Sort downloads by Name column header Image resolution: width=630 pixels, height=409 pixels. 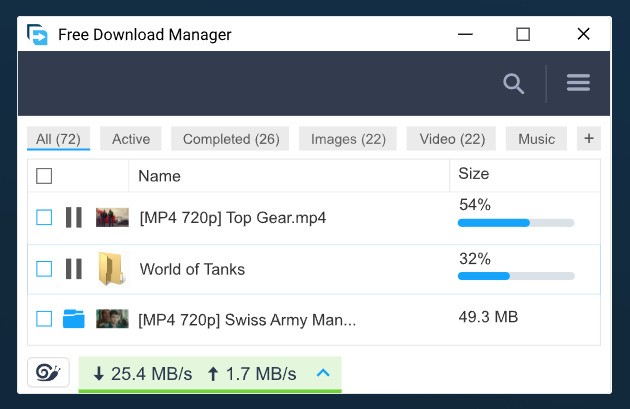[x=159, y=176]
